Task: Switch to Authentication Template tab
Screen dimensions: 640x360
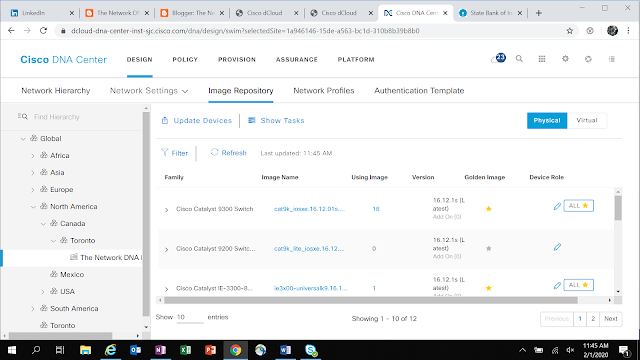Action: tap(419, 91)
